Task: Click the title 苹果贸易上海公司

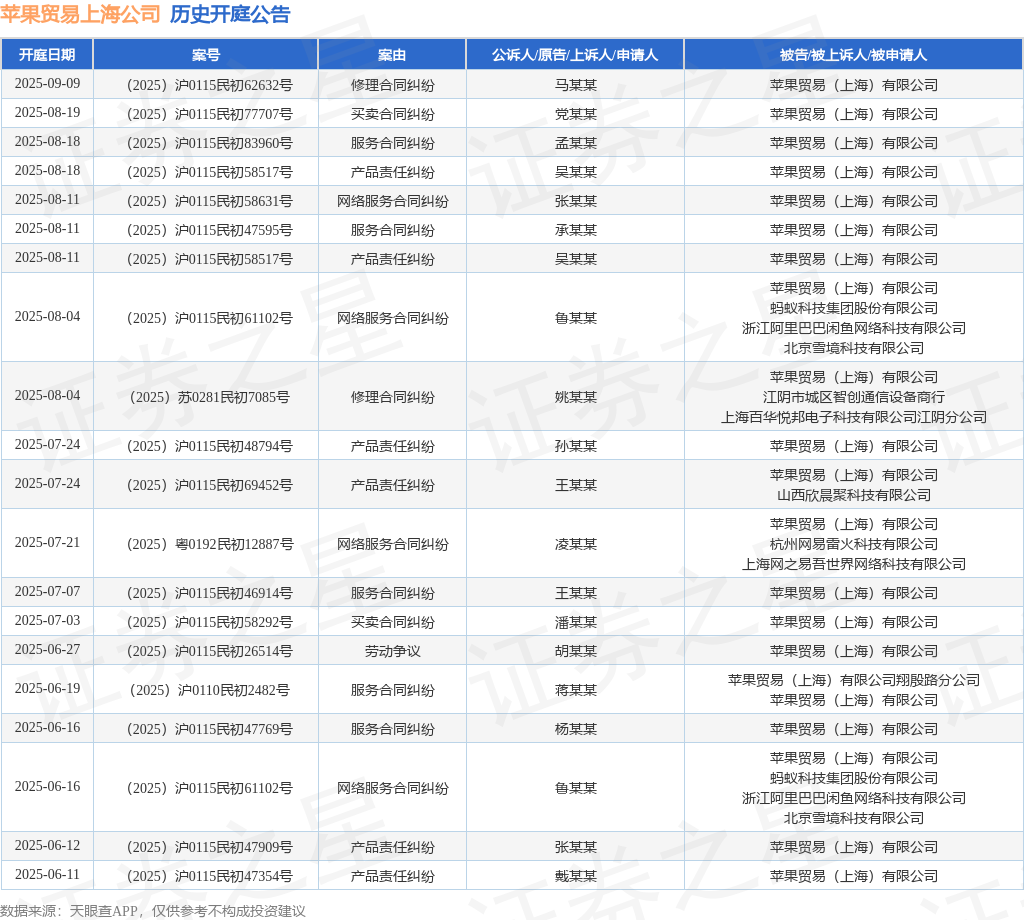Action: (80, 14)
